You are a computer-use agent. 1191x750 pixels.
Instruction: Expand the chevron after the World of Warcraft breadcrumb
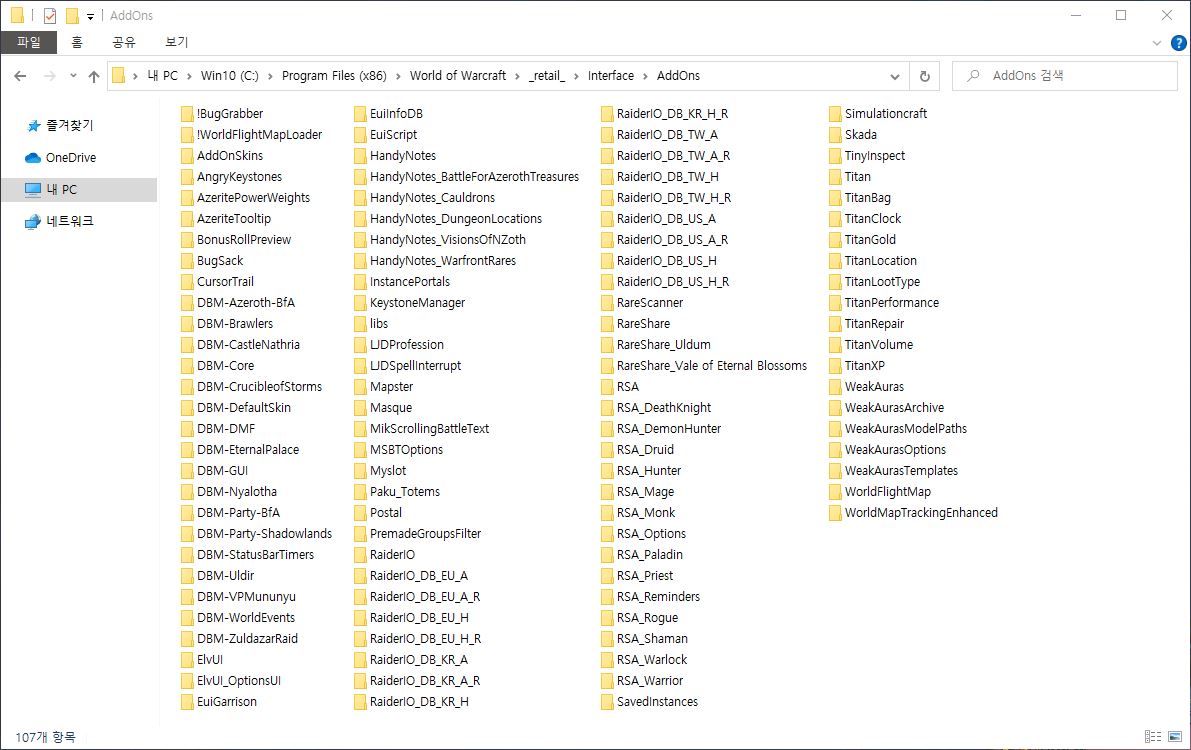coord(518,76)
